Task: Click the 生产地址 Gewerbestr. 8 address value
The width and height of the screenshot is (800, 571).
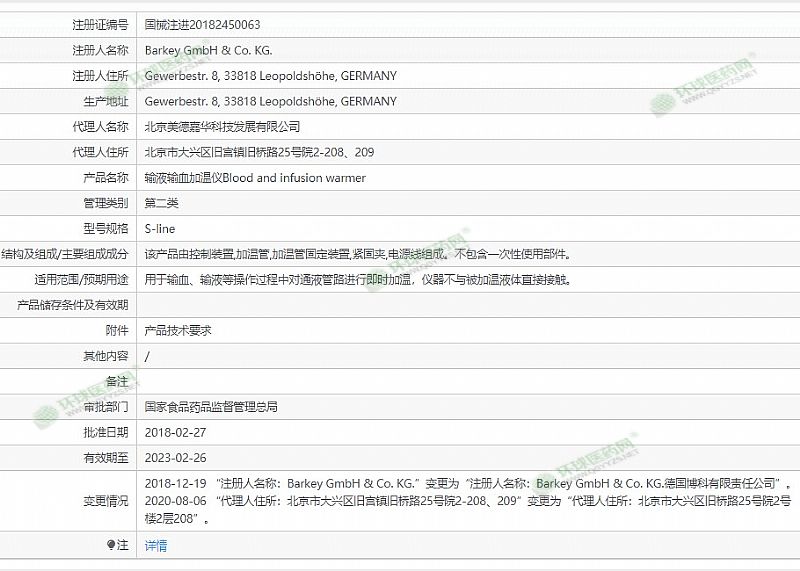Action: [x=270, y=101]
